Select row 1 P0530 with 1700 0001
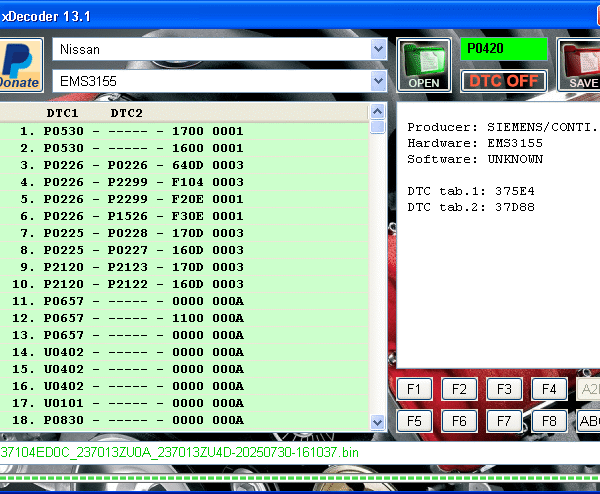 (x=184, y=131)
